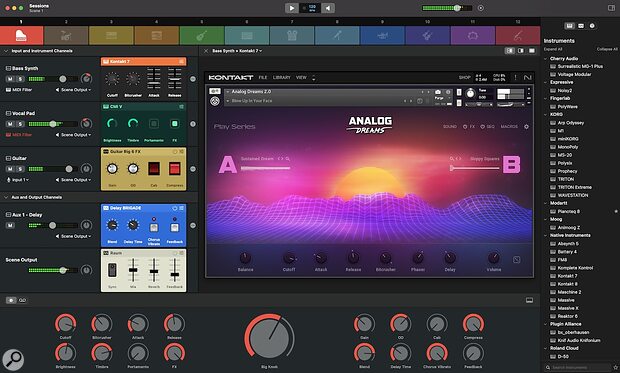Click the add plugin circle on Guitar row
Screen dimensions: 620x373
click(x=193, y=169)
